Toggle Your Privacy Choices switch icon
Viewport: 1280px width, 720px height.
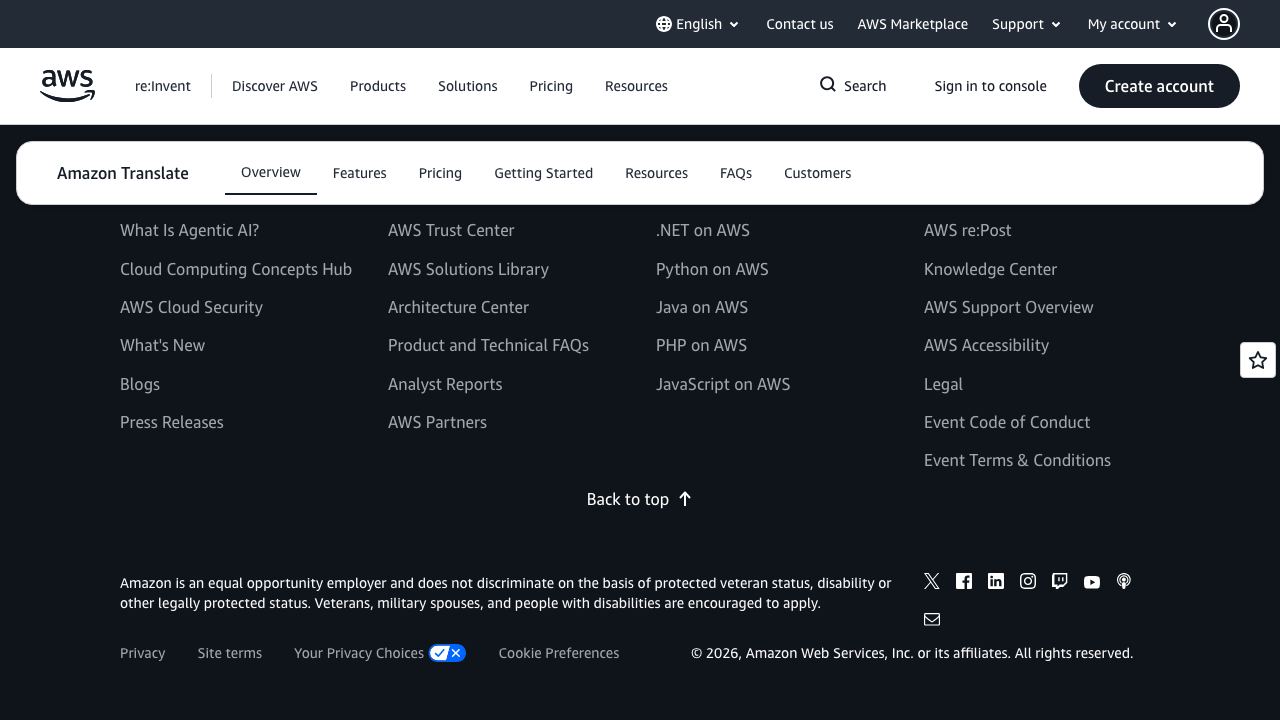click(447, 653)
